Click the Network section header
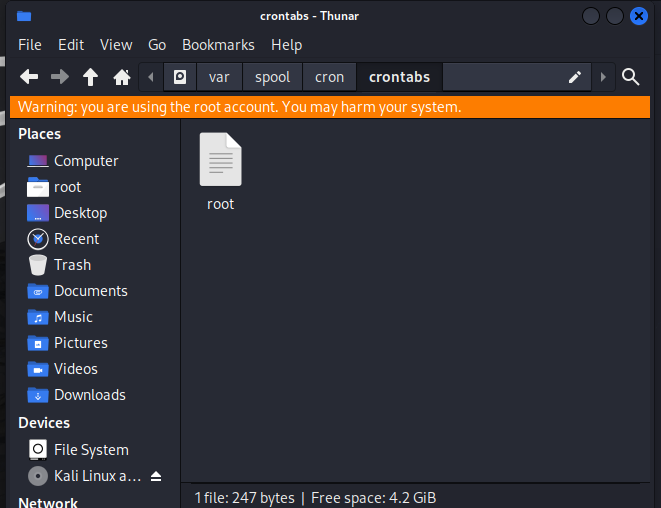Screen dimensions: 661x508 coord(48,502)
